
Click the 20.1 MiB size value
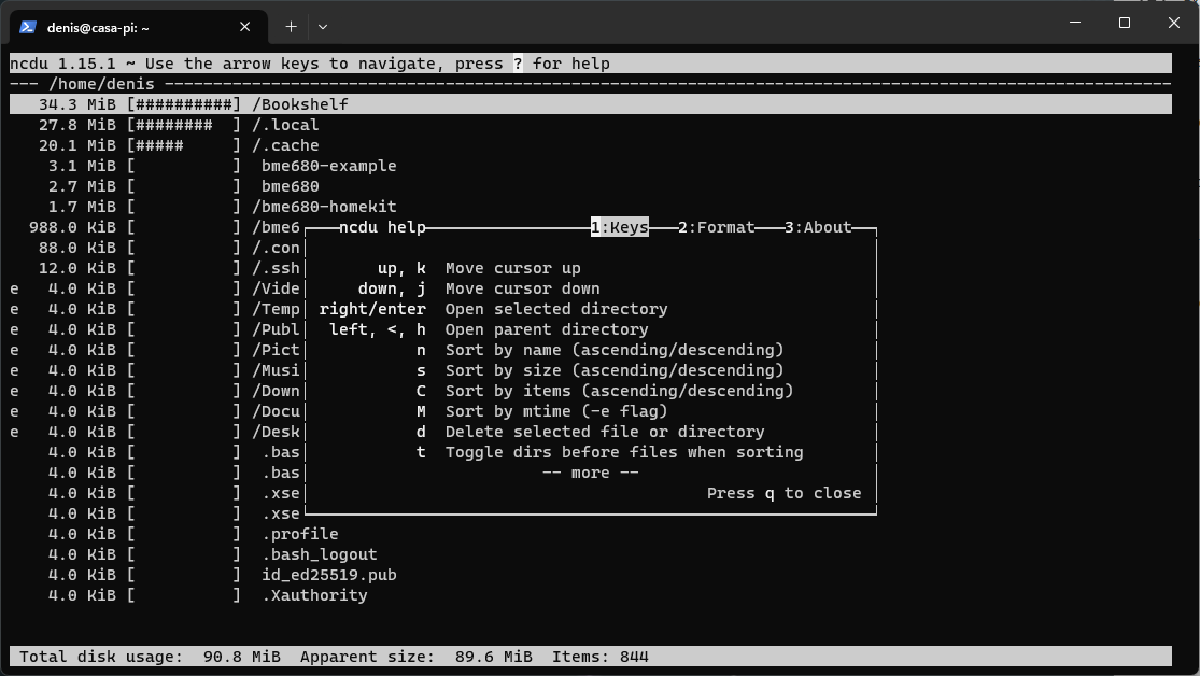coord(77,145)
